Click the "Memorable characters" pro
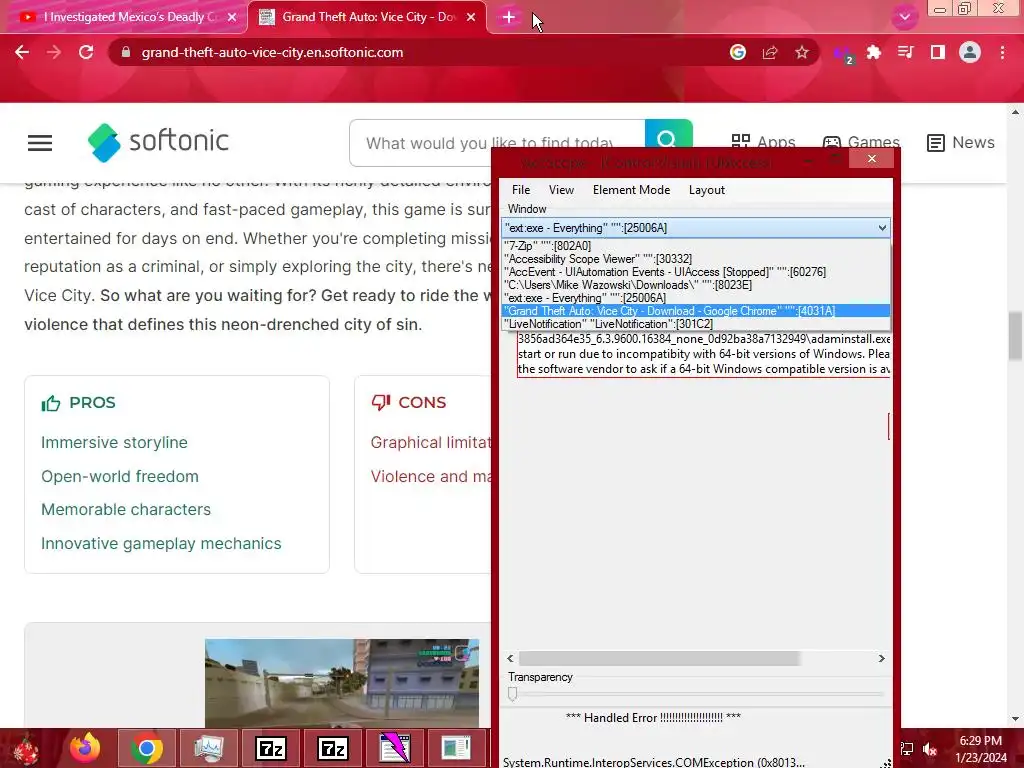 click(x=126, y=509)
